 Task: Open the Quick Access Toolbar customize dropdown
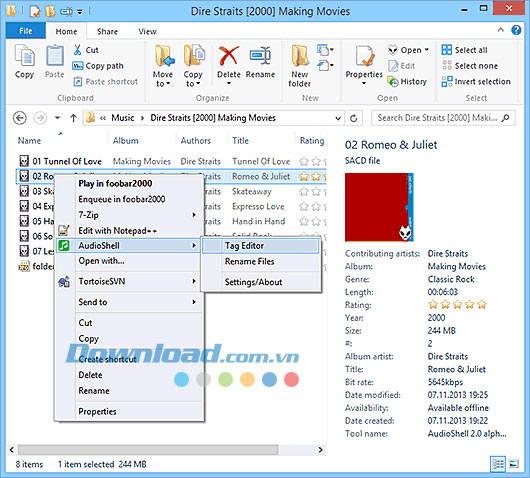click(x=80, y=12)
